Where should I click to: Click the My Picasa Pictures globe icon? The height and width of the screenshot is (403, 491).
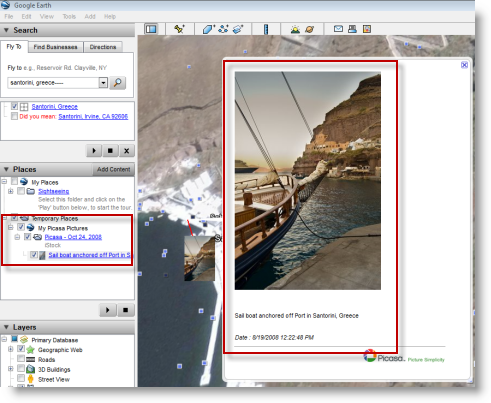click(x=30, y=228)
